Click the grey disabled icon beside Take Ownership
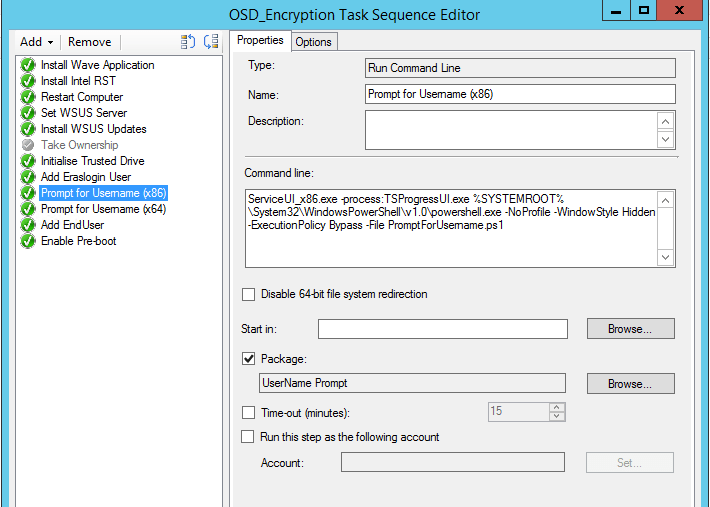This screenshot has height=507, width=710. (x=28, y=145)
